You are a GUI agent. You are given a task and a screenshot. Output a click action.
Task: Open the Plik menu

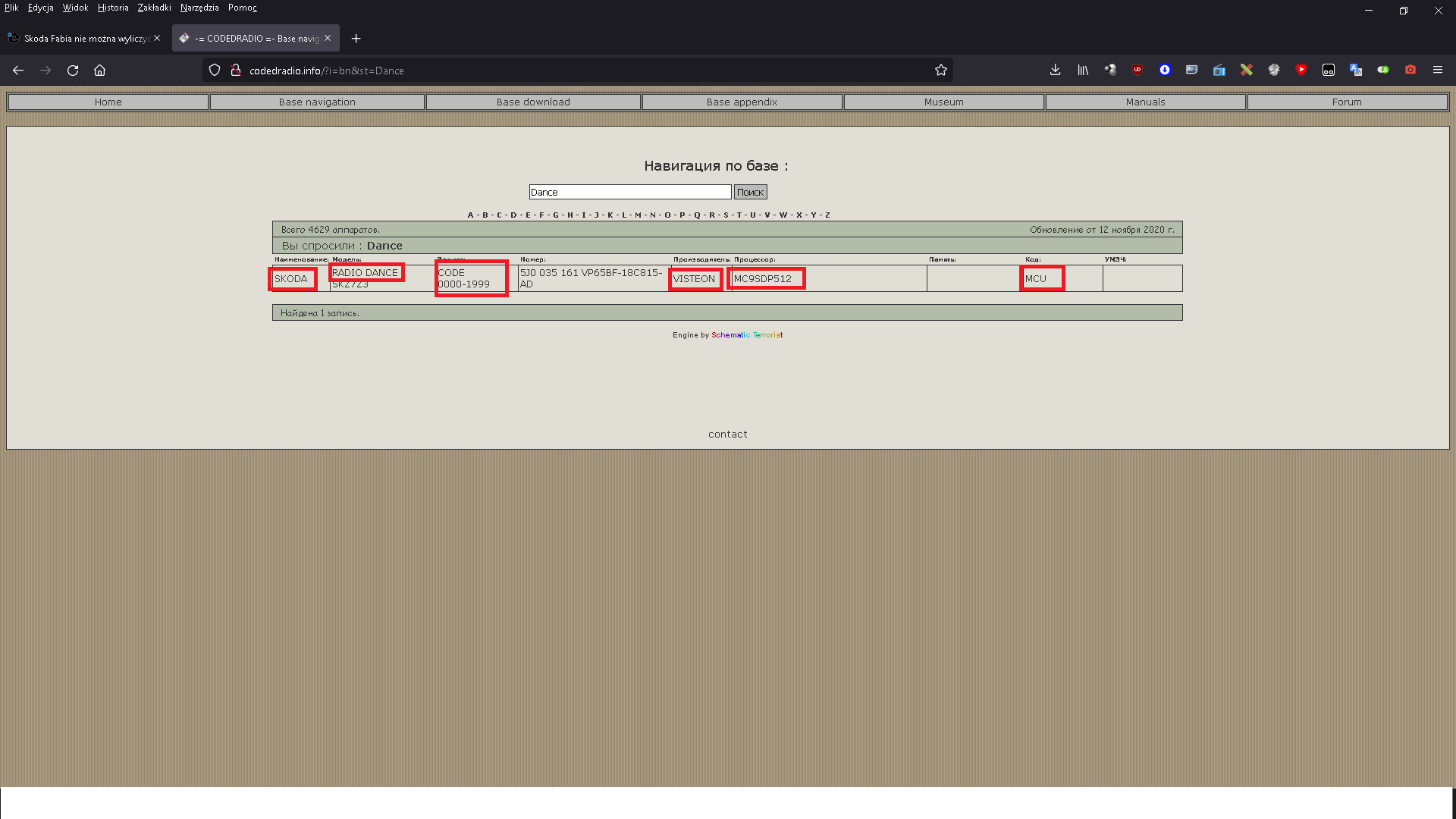11,8
